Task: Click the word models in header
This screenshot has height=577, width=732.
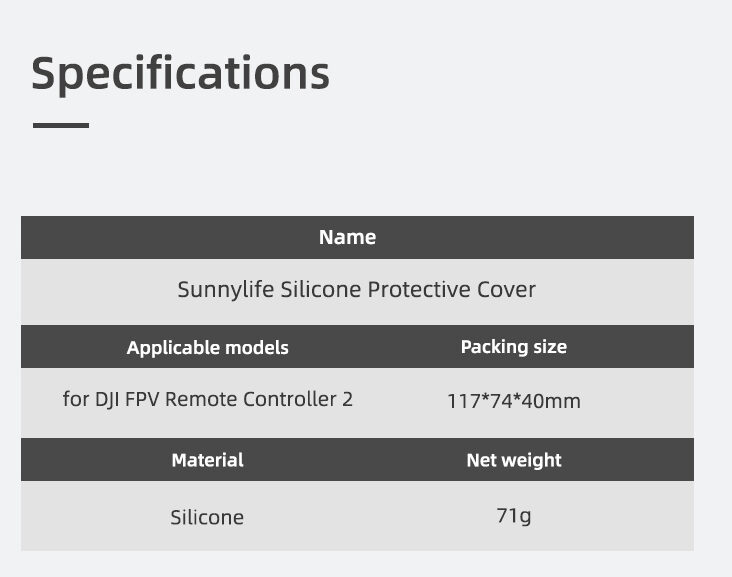Action: click(255, 347)
